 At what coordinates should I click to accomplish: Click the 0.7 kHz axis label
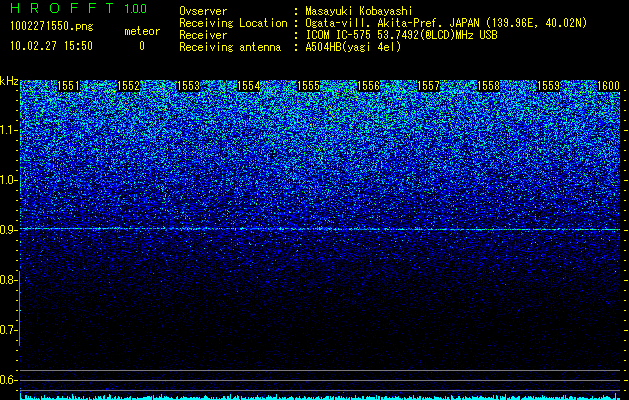point(8,330)
